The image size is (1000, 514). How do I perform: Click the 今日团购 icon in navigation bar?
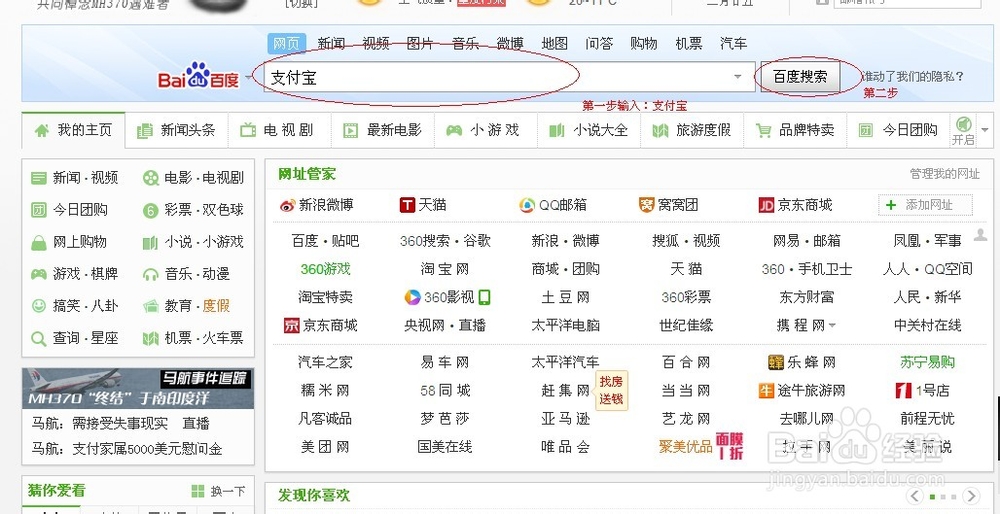(x=865, y=131)
